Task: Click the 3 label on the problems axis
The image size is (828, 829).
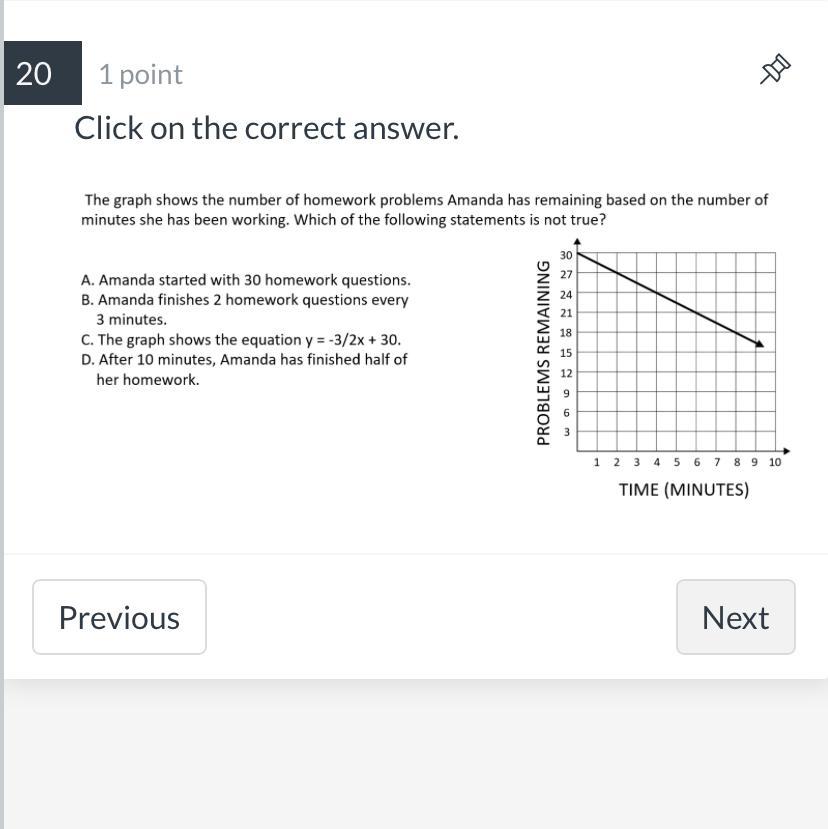Action: [566, 432]
